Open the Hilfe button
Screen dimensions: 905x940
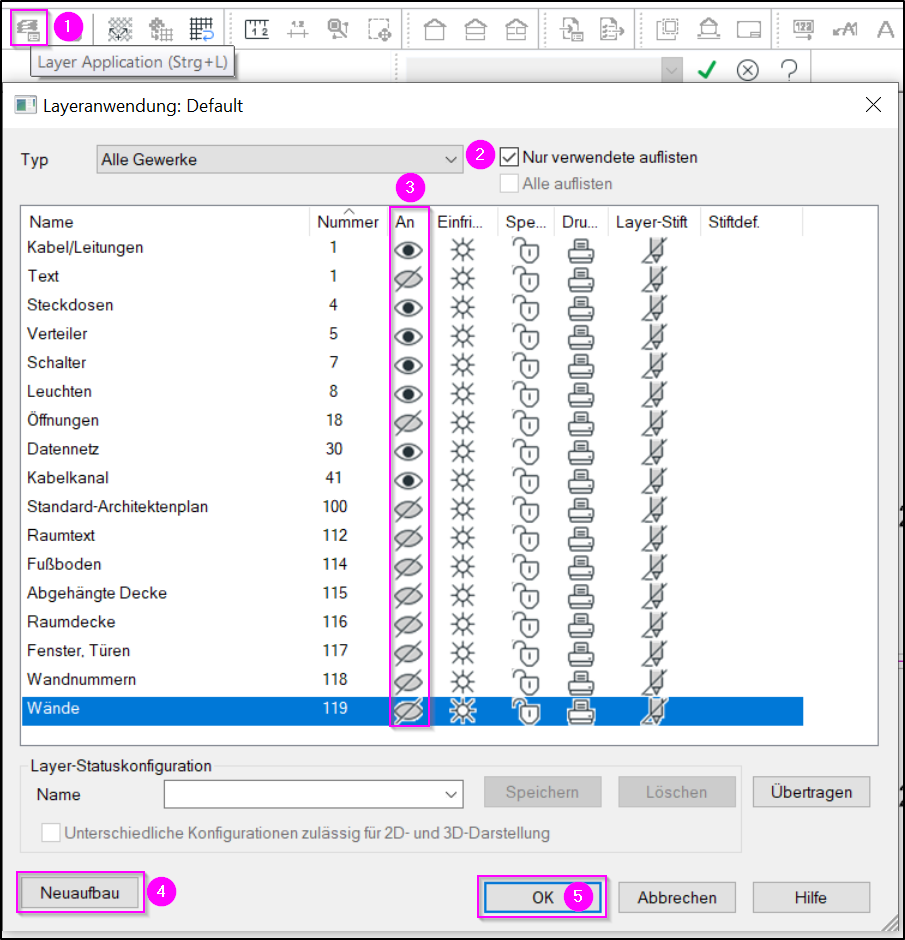point(811,897)
